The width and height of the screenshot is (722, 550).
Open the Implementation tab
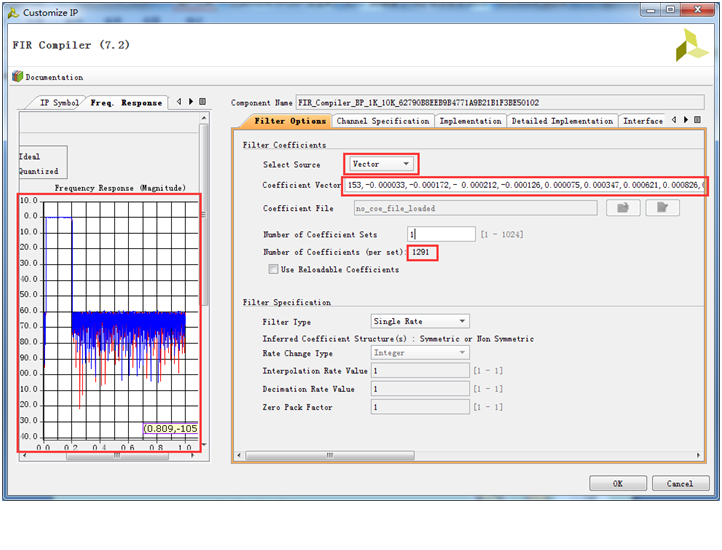(x=470, y=121)
